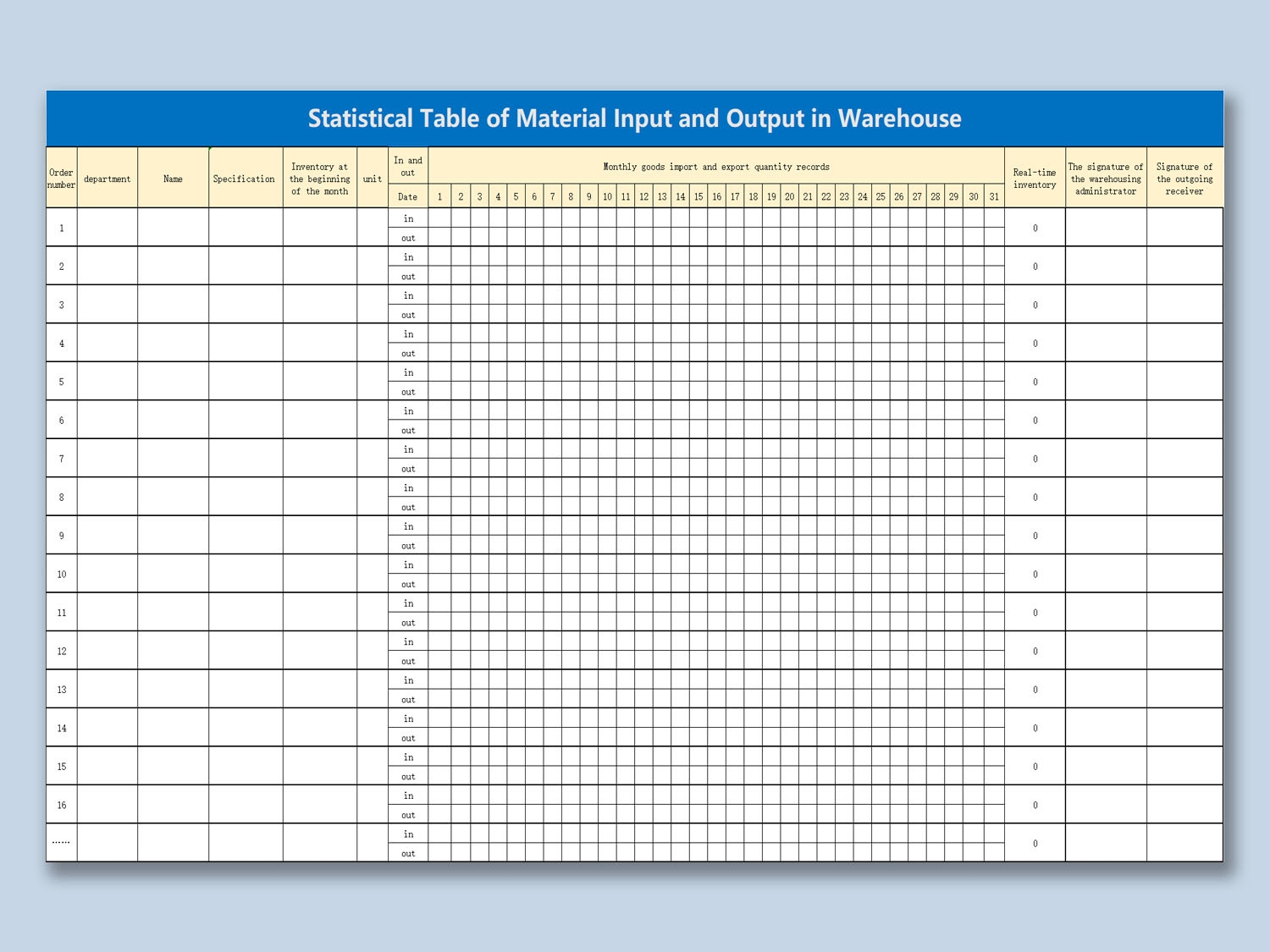This screenshot has width=1270, height=952.
Task: Select the table title 'Statistical Table of Material Input and Output in Warehouse'
Action: pyautogui.click(x=634, y=118)
